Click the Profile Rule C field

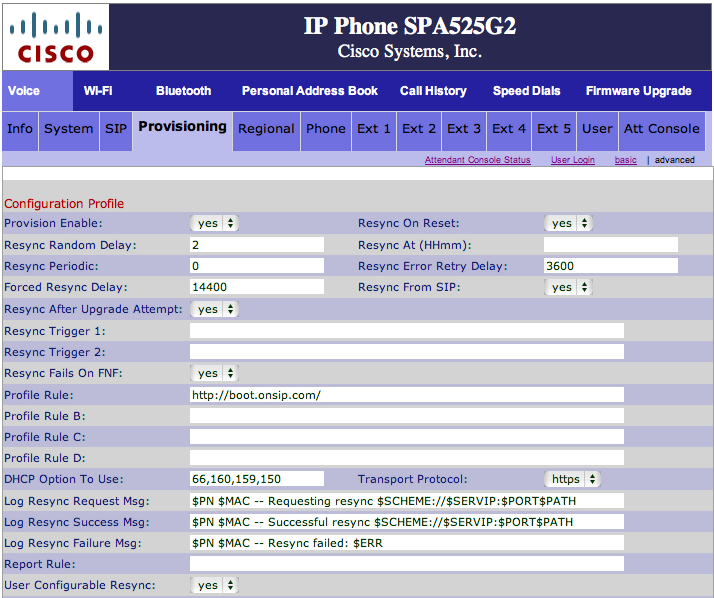tap(407, 437)
